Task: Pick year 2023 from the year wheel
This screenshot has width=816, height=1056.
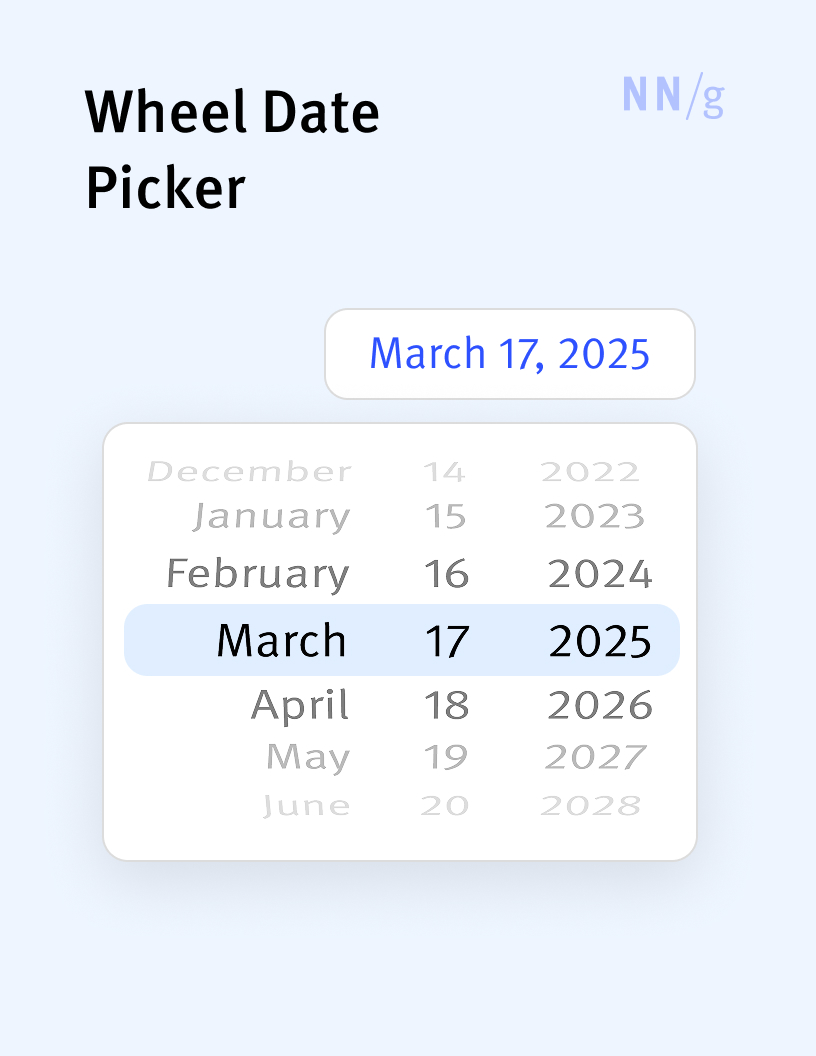Action: tap(595, 516)
